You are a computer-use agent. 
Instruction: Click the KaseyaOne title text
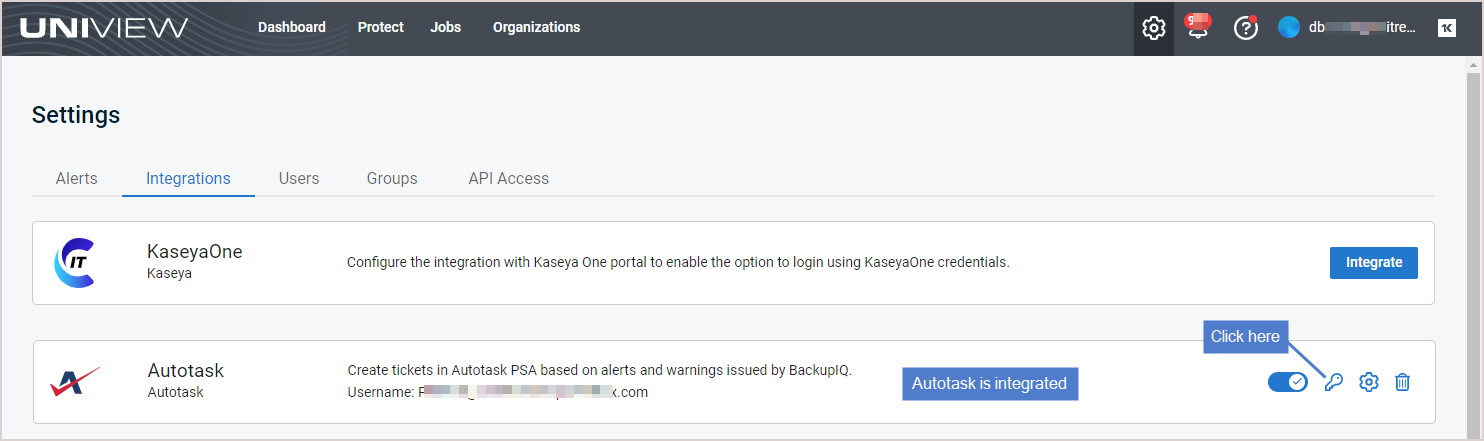[x=195, y=252]
